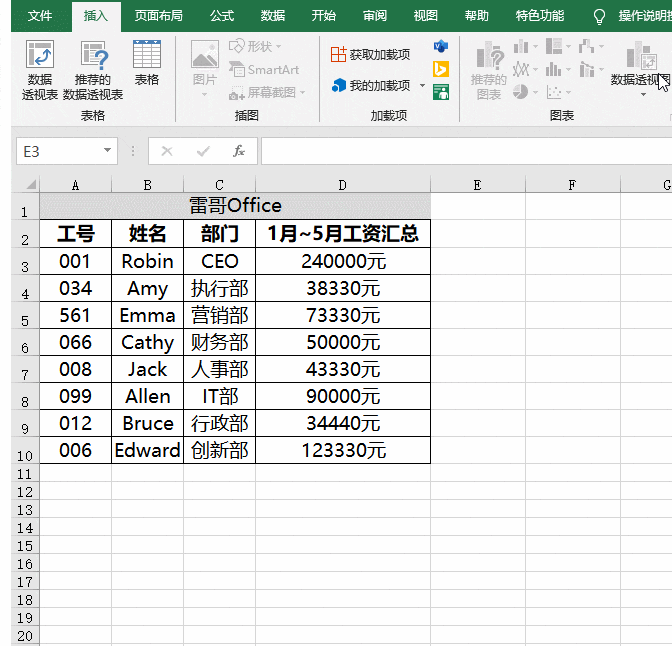Expand the 数据透视图 dropdown arrow
The height and width of the screenshot is (646, 672).
[x=643, y=95]
